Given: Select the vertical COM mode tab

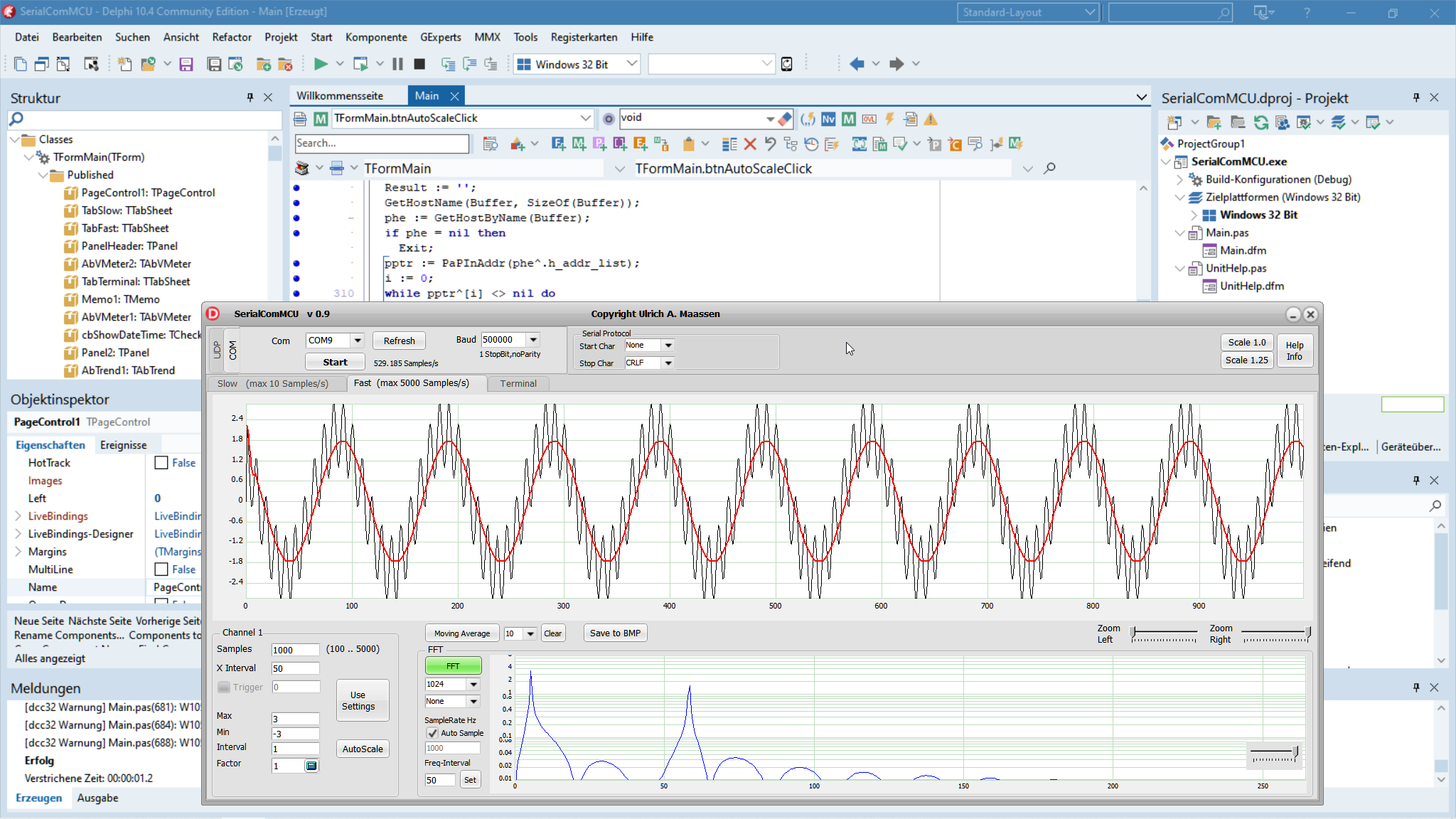Looking at the screenshot, I should tap(232, 349).
